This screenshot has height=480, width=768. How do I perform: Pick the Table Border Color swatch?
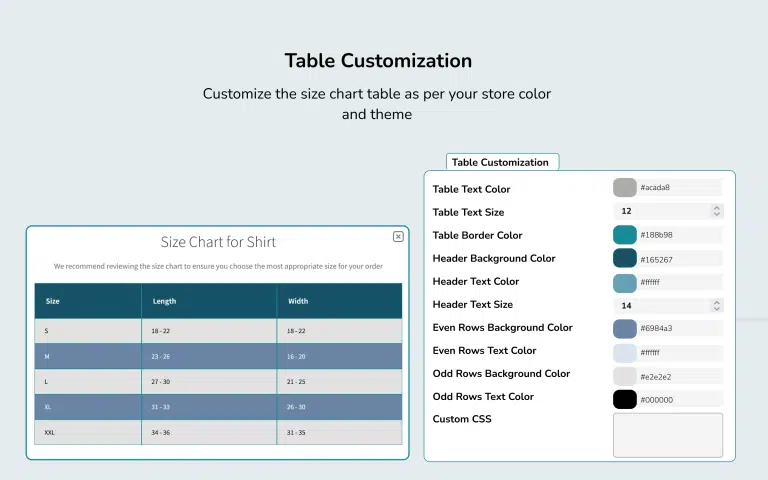coord(624,235)
